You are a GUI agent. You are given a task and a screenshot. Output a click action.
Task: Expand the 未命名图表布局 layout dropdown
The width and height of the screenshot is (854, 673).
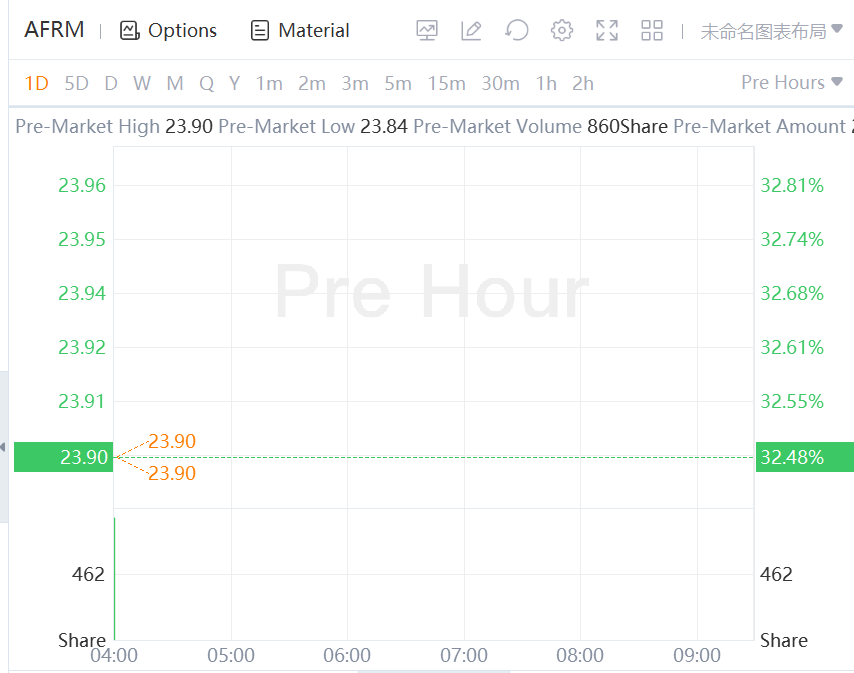[x=771, y=31]
